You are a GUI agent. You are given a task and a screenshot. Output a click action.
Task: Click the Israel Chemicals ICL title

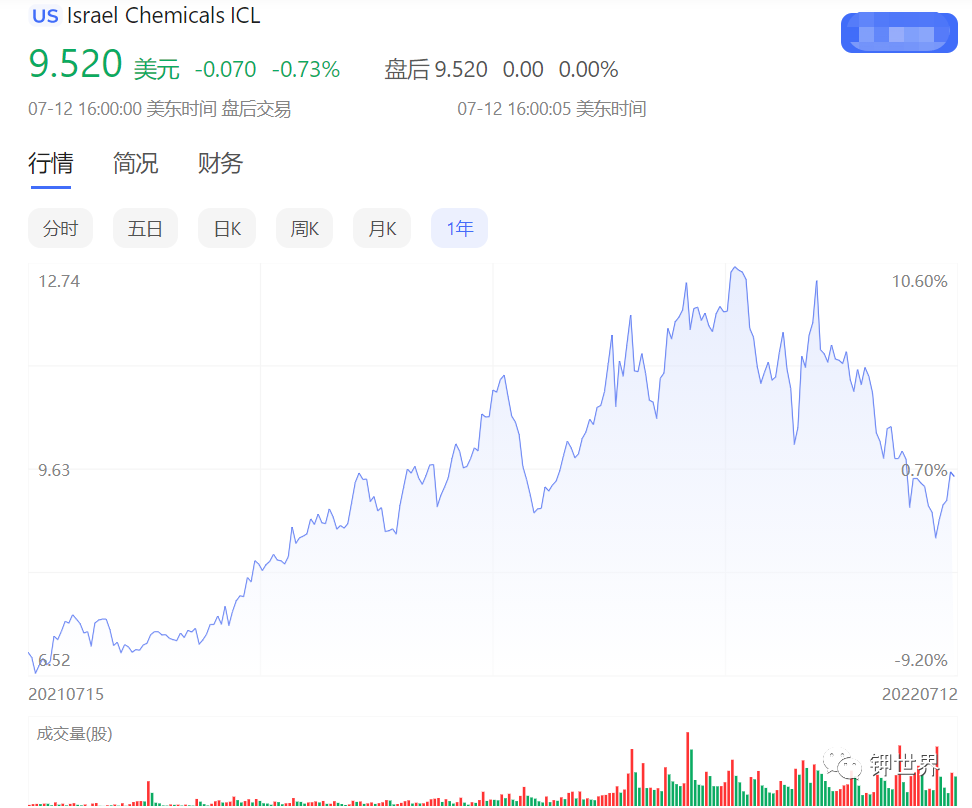pos(164,16)
